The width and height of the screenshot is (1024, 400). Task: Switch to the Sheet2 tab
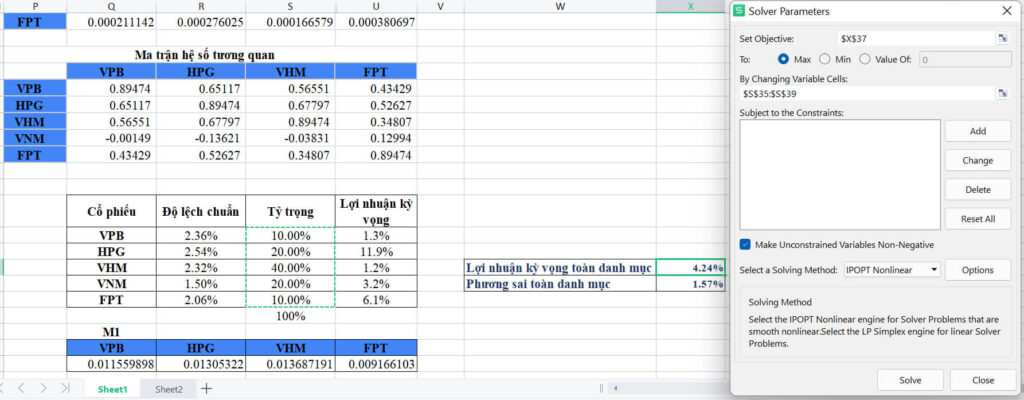168,389
